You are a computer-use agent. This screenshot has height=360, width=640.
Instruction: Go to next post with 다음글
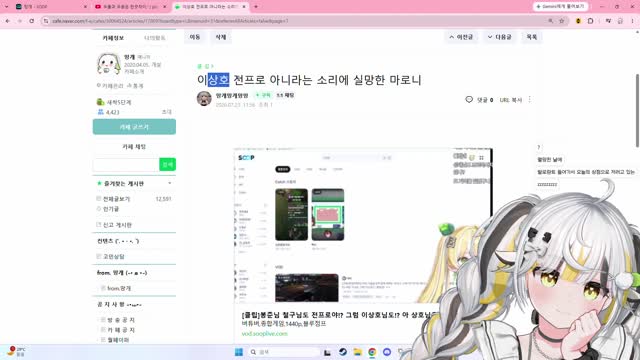(x=499, y=37)
